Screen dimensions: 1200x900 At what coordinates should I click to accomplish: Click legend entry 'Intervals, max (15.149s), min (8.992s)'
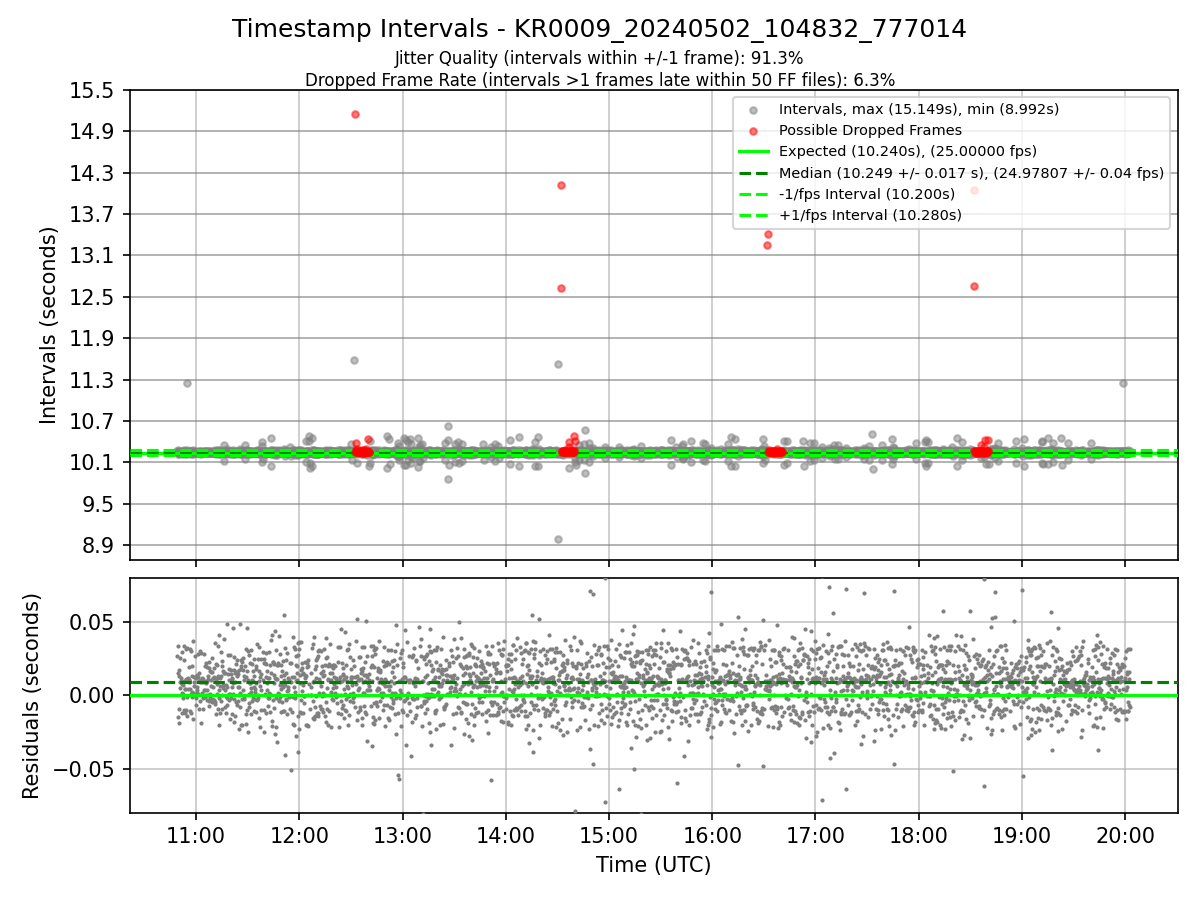click(x=919, y=109)
